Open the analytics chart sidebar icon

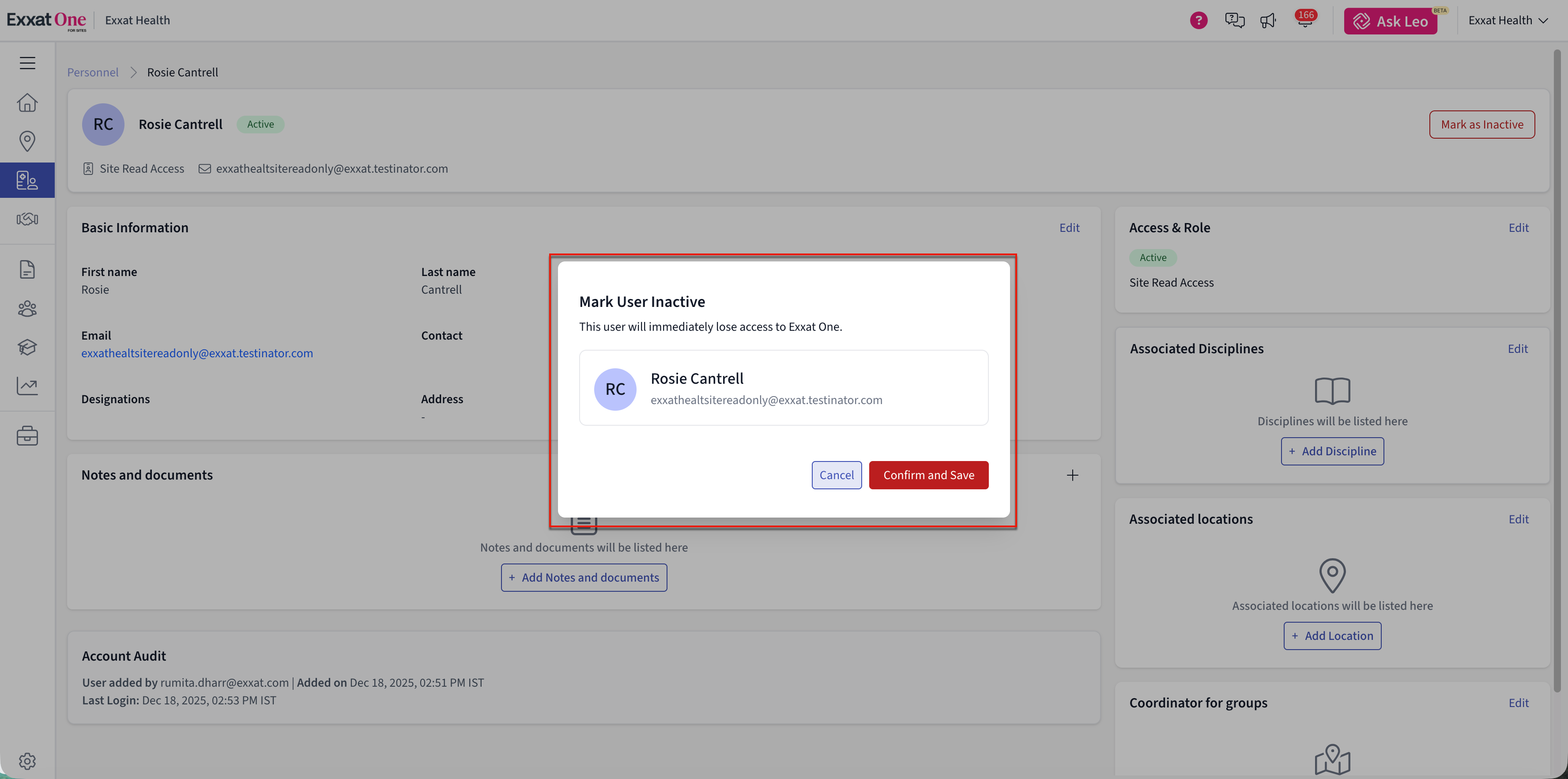click(x=27, y=386)
